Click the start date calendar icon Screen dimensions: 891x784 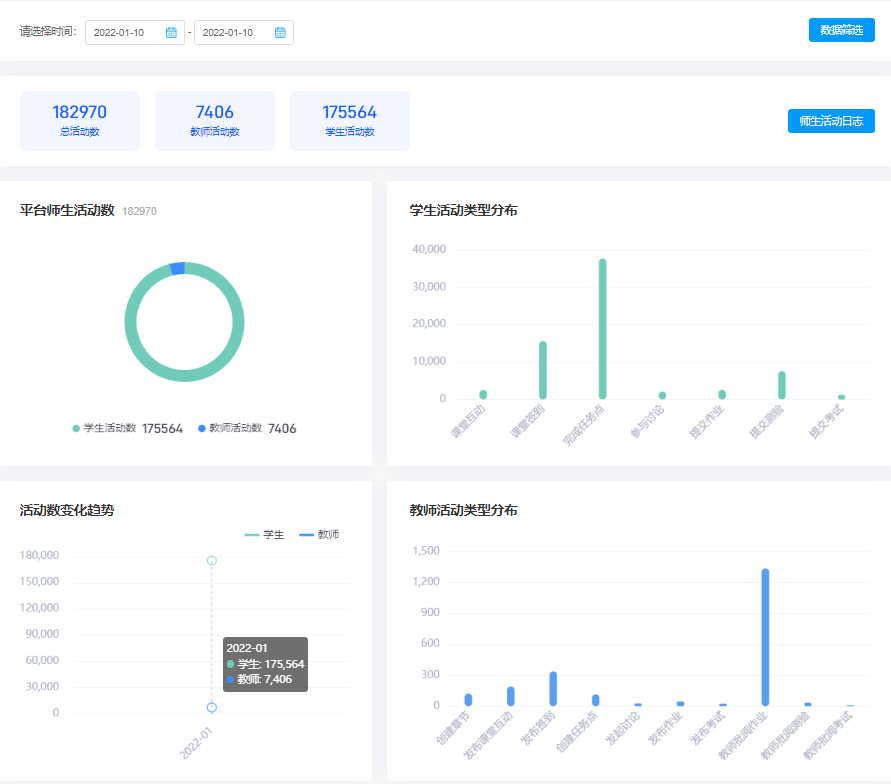[x=171, y=33]
